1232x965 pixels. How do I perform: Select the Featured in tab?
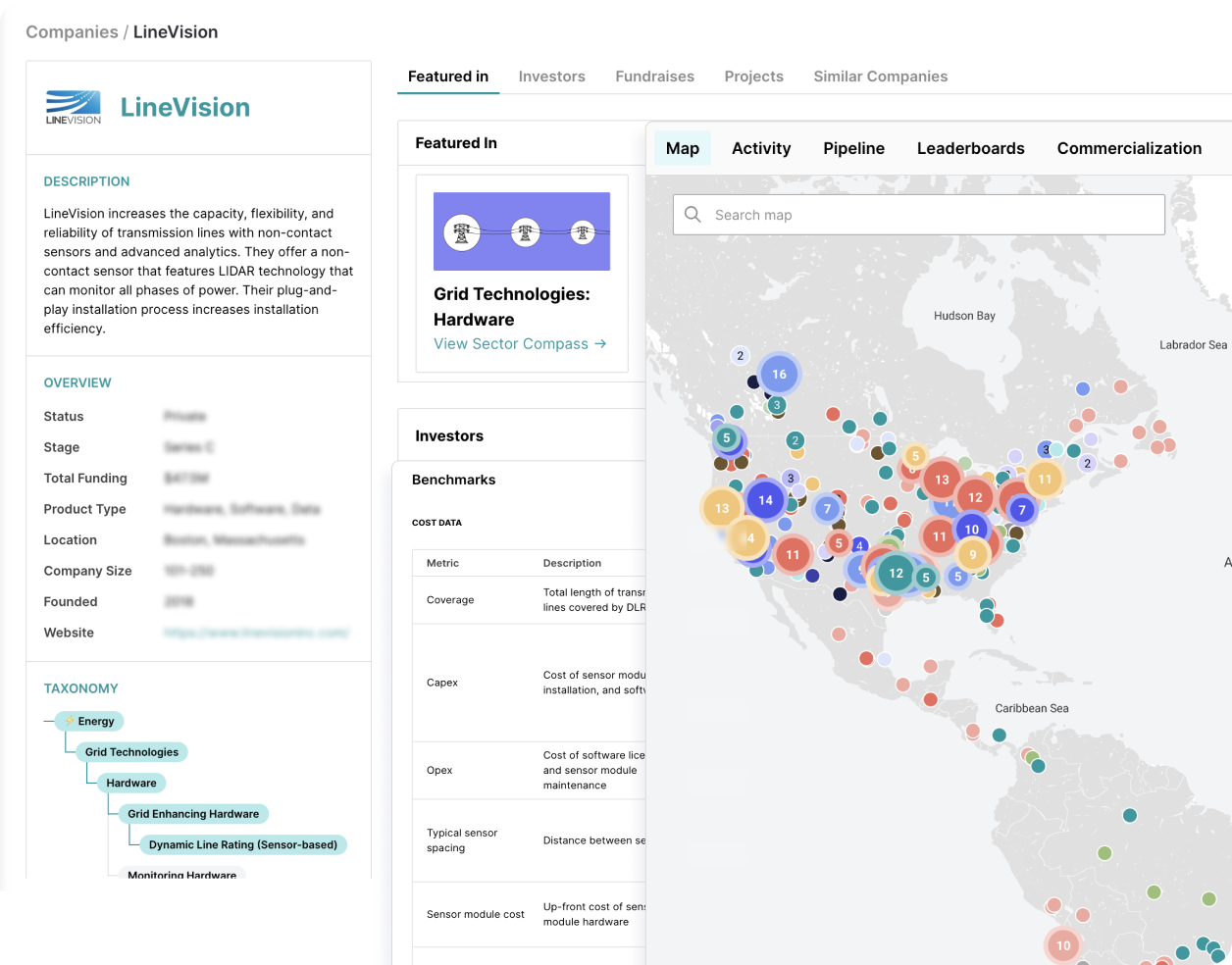coord(448,76)
